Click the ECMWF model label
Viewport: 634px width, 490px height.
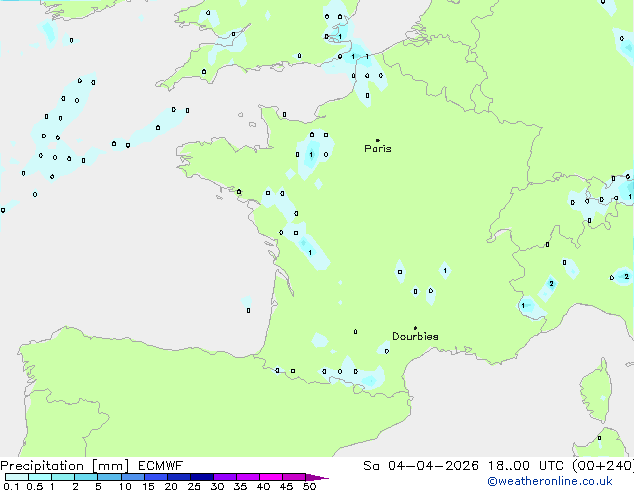157,466
